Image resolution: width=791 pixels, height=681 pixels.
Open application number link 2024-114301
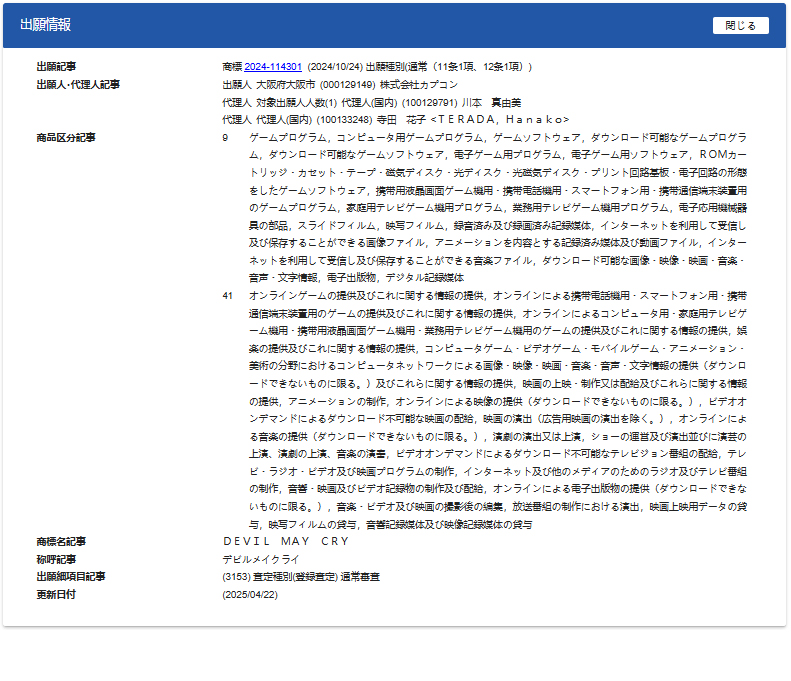click(273, 67)
